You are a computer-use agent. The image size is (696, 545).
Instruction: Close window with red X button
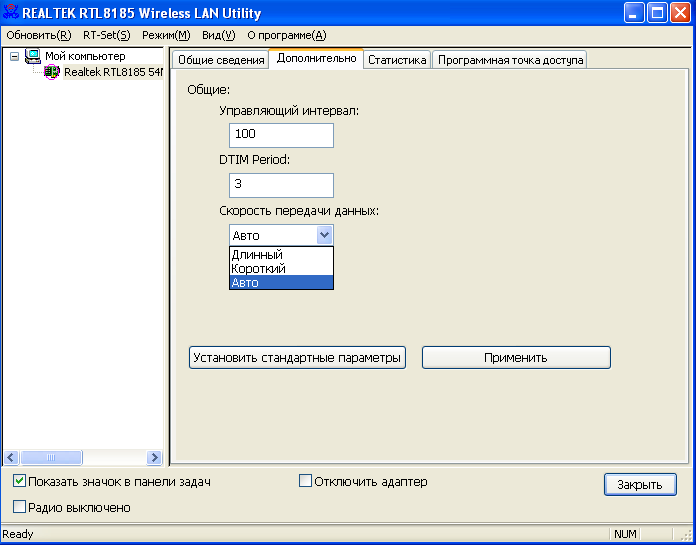click(x=680, y=12)
